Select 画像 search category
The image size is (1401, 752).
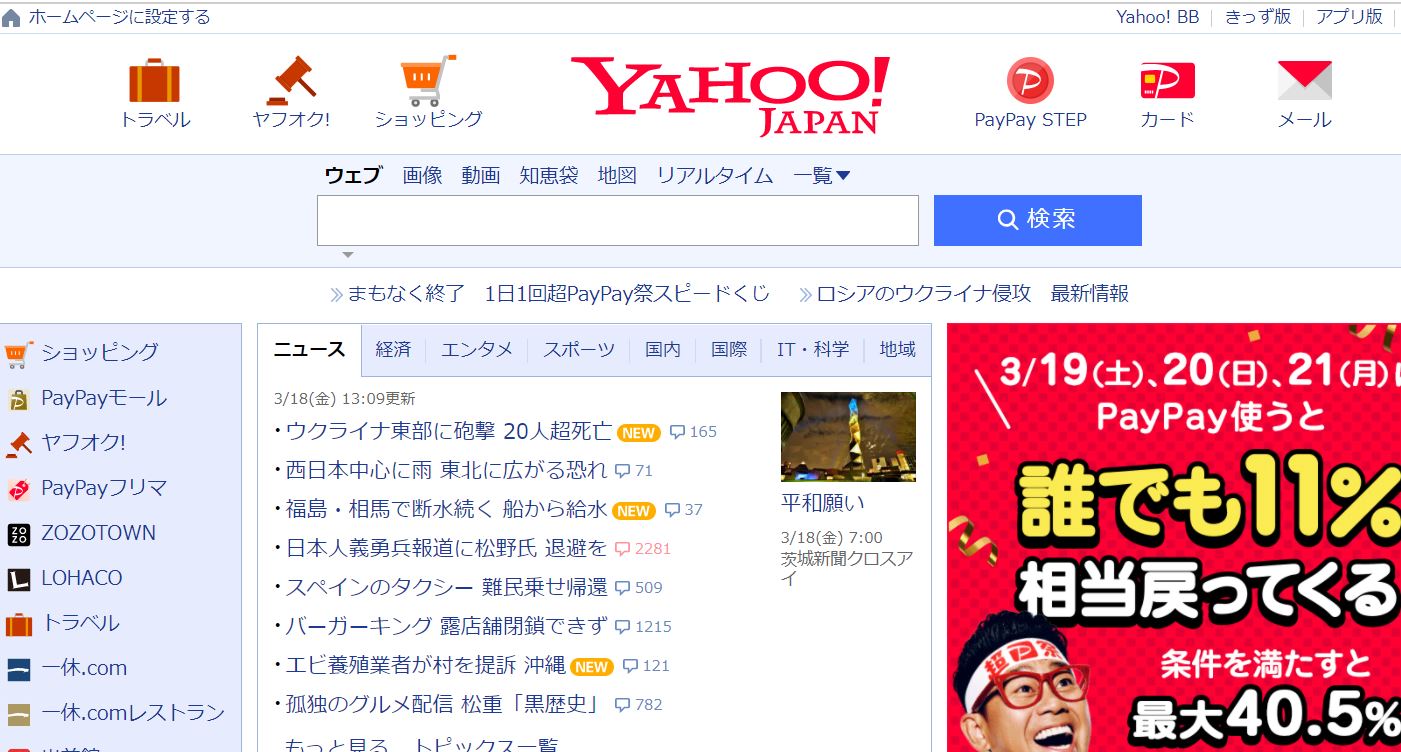pyautogui.click(x=422, y=176)
